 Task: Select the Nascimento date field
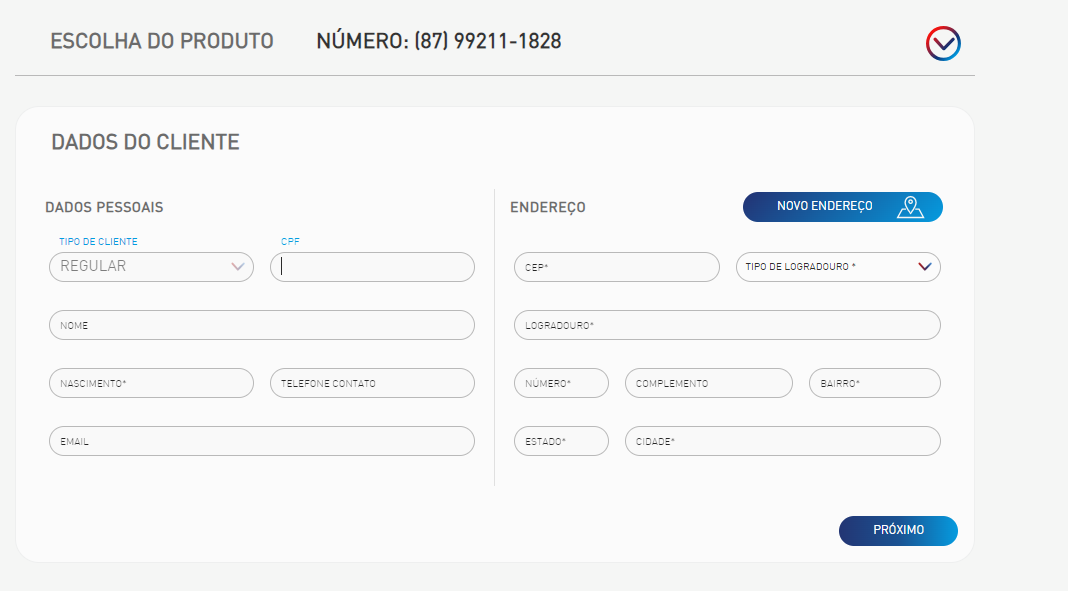click(151, 383)
